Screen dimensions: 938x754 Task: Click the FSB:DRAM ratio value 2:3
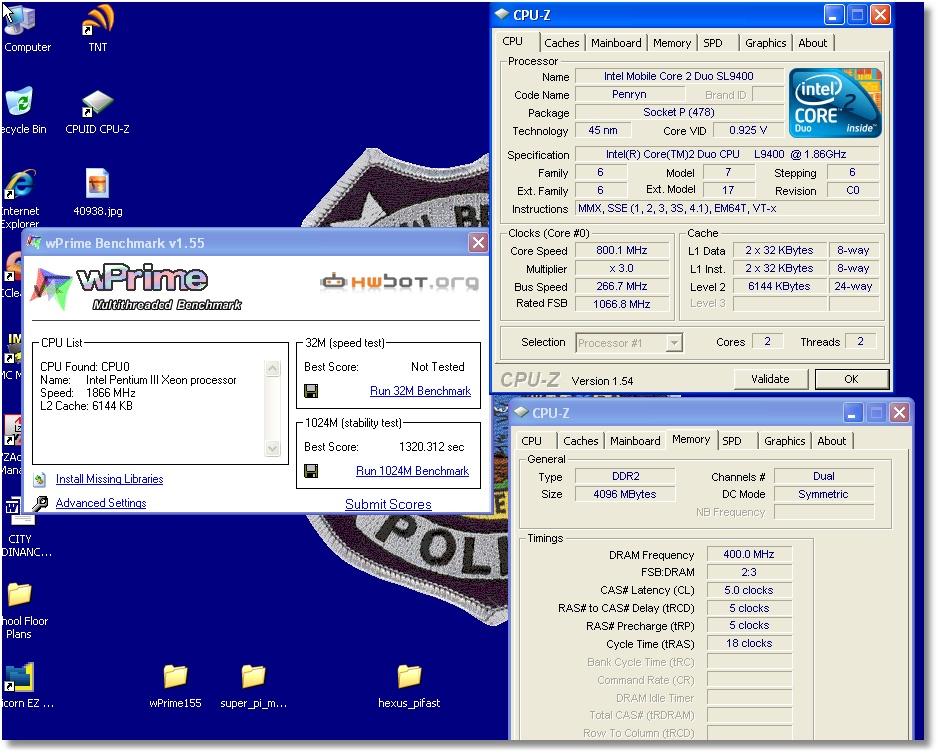point(749,573)
